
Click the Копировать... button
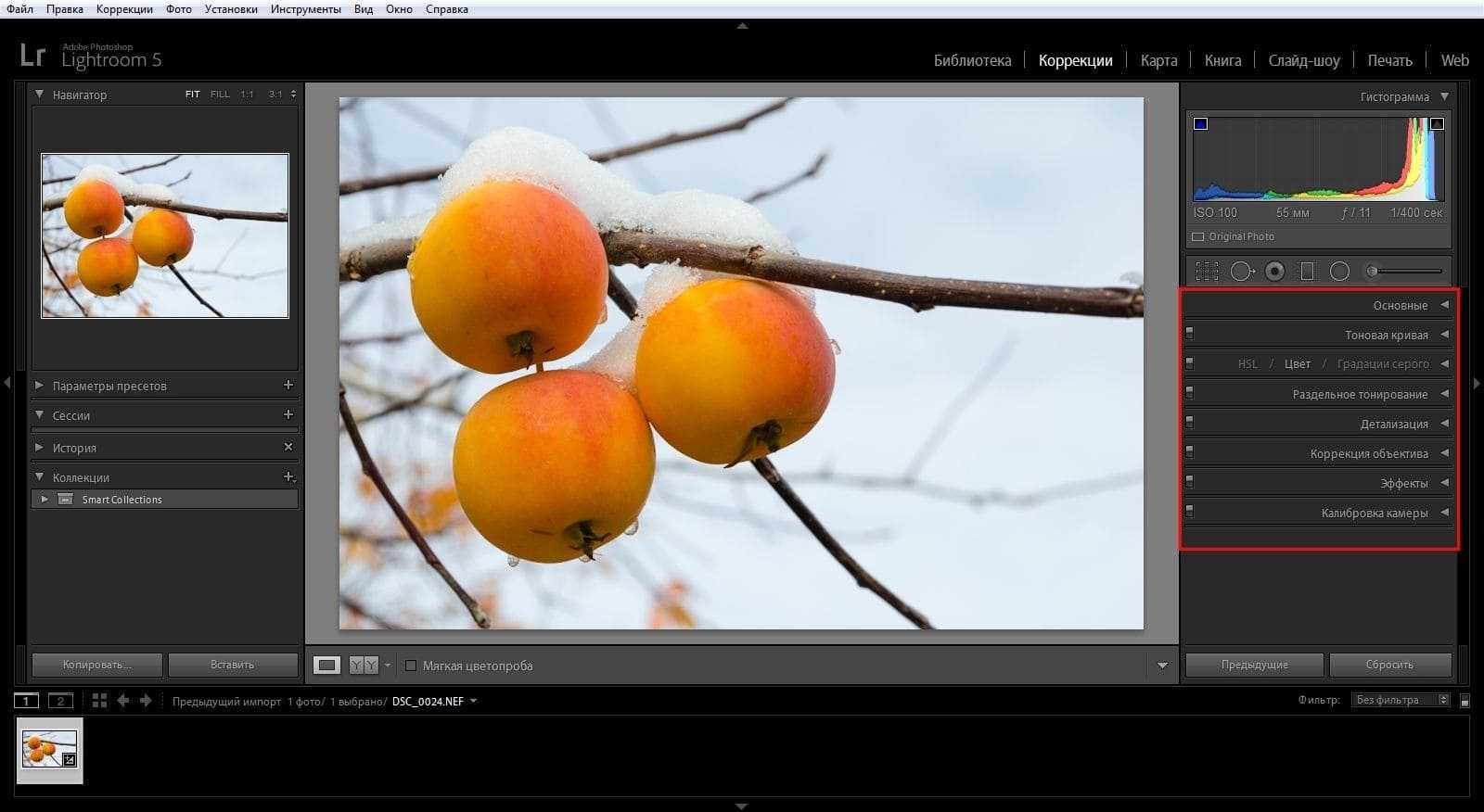pyautogui.click(x=97, y=665)
